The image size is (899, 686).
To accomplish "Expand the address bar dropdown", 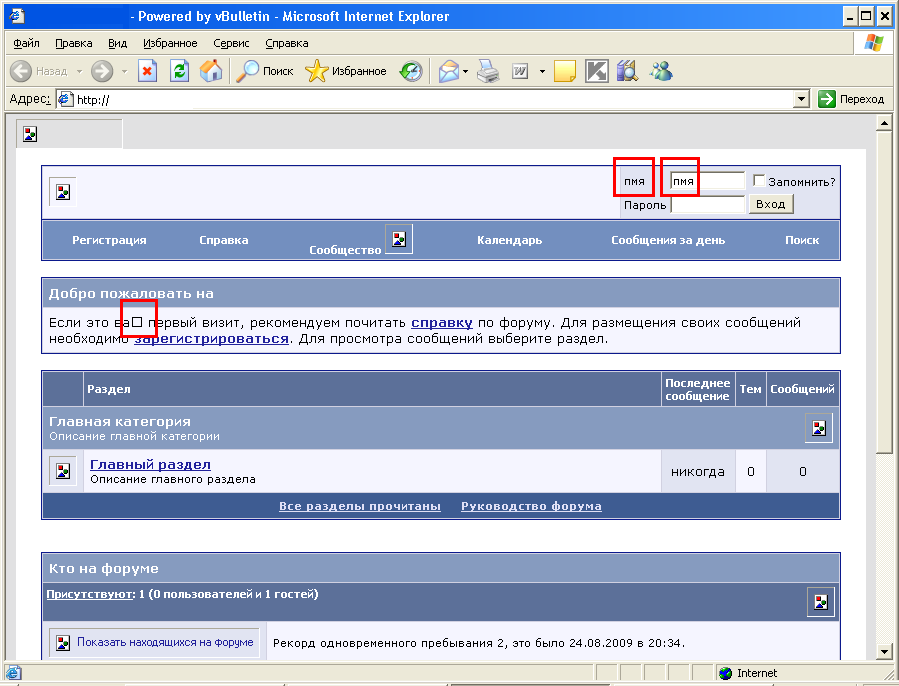I will point(801,99).
